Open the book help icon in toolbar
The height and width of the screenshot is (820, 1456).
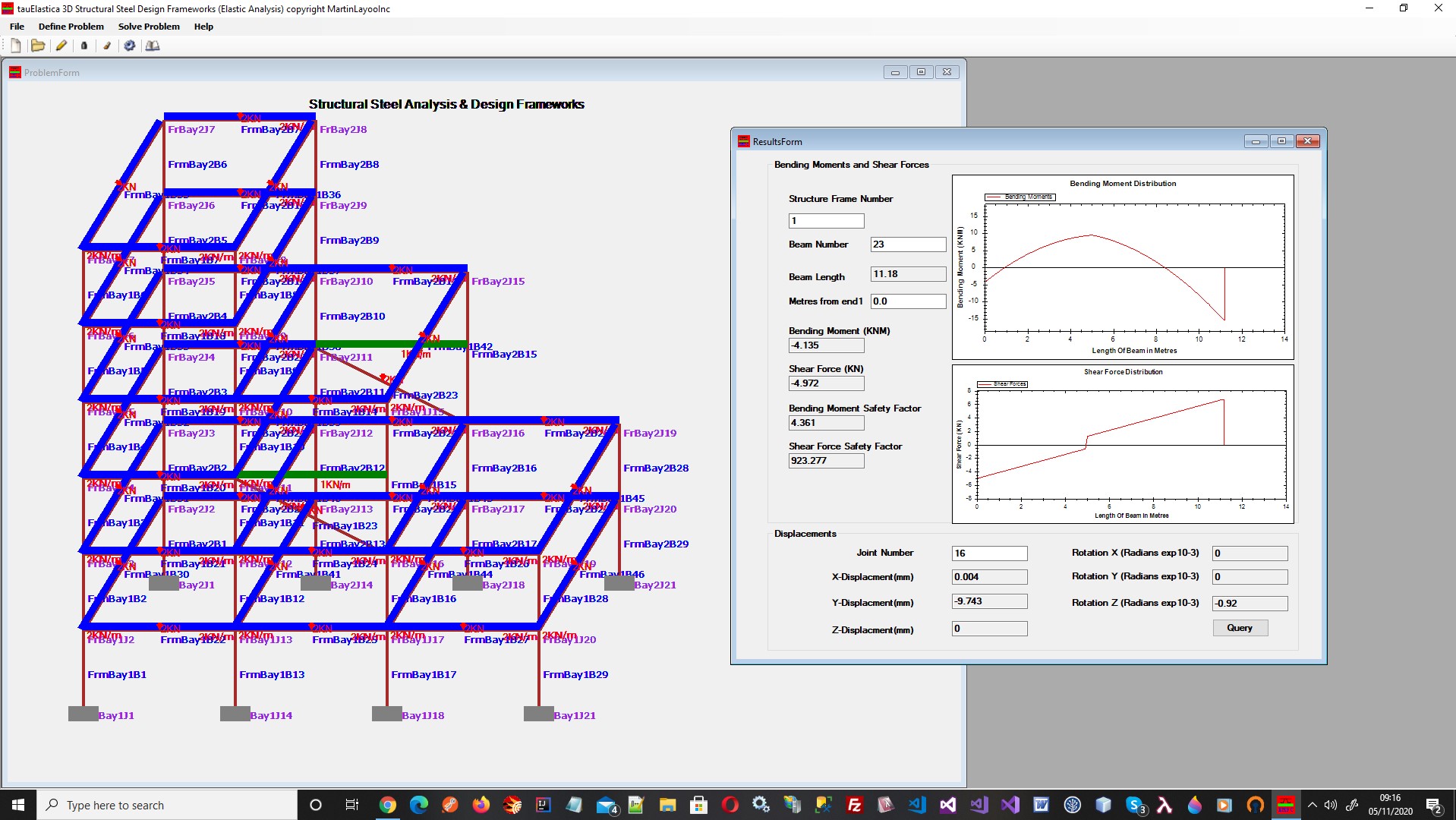point(153,46)
